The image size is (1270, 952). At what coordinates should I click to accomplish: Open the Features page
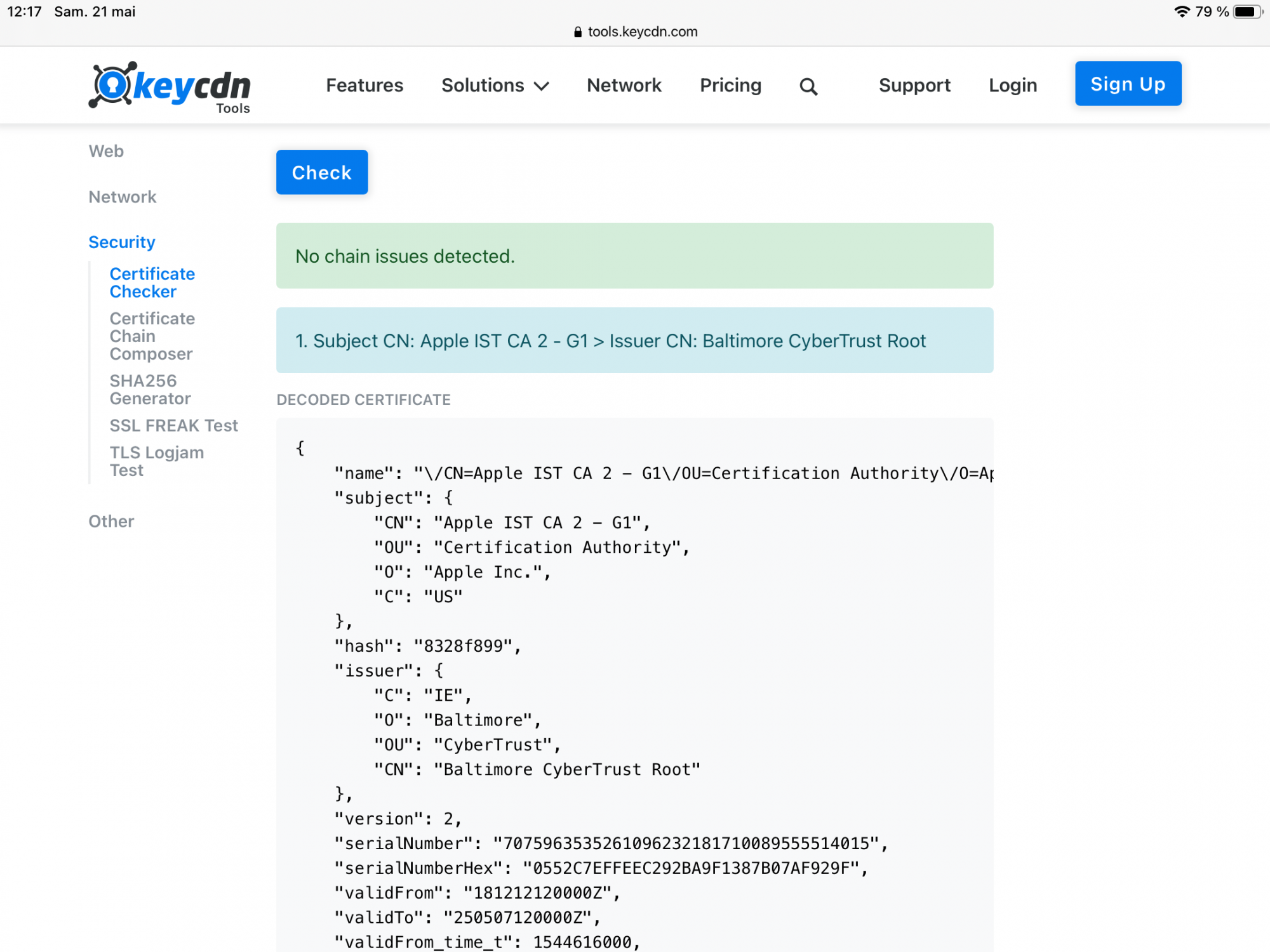click(x=364, y=85)
